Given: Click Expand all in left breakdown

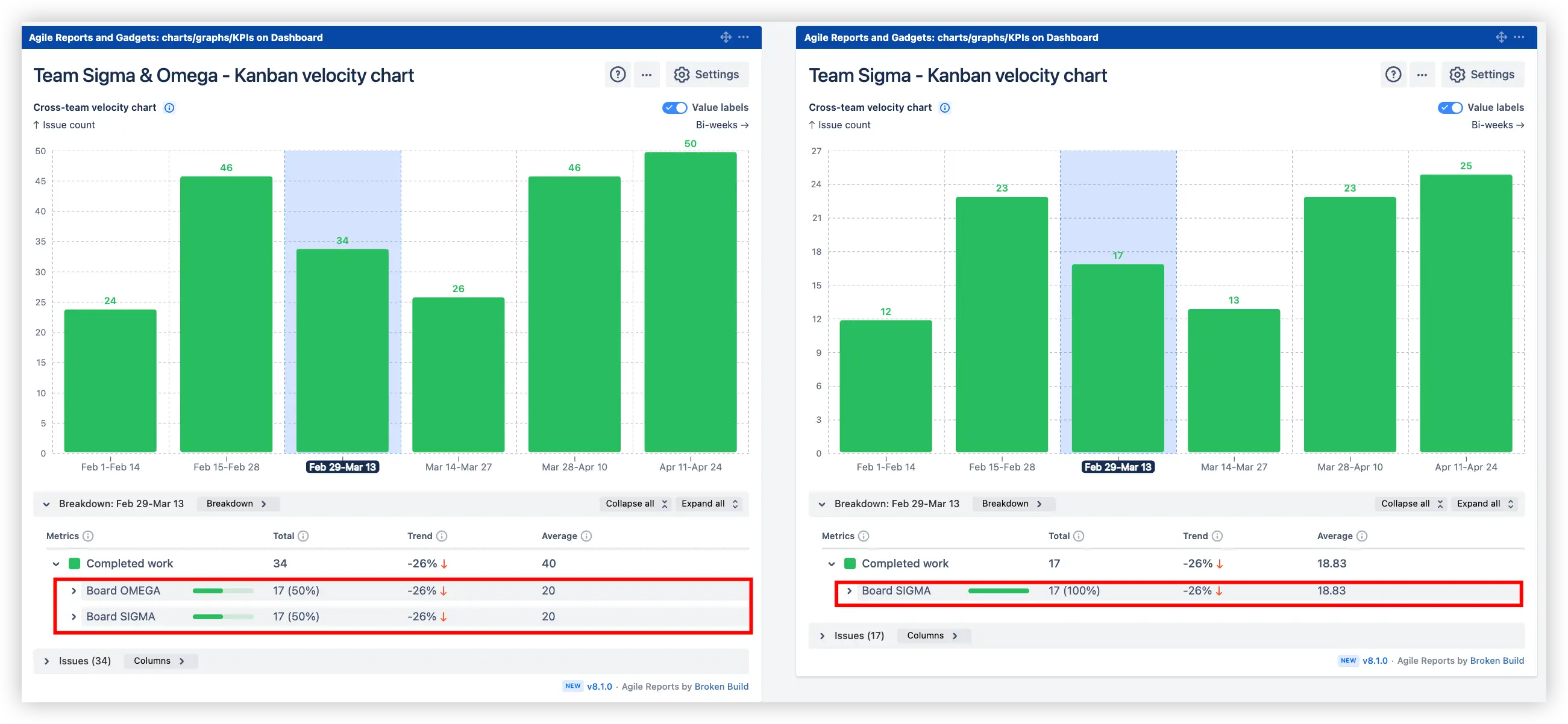Looking at the screenshot, I should (710, 504).
